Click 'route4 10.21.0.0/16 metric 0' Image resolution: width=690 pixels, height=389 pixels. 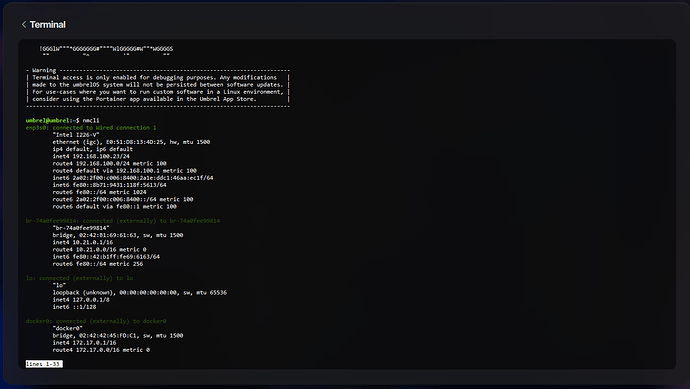click(99, 250)
